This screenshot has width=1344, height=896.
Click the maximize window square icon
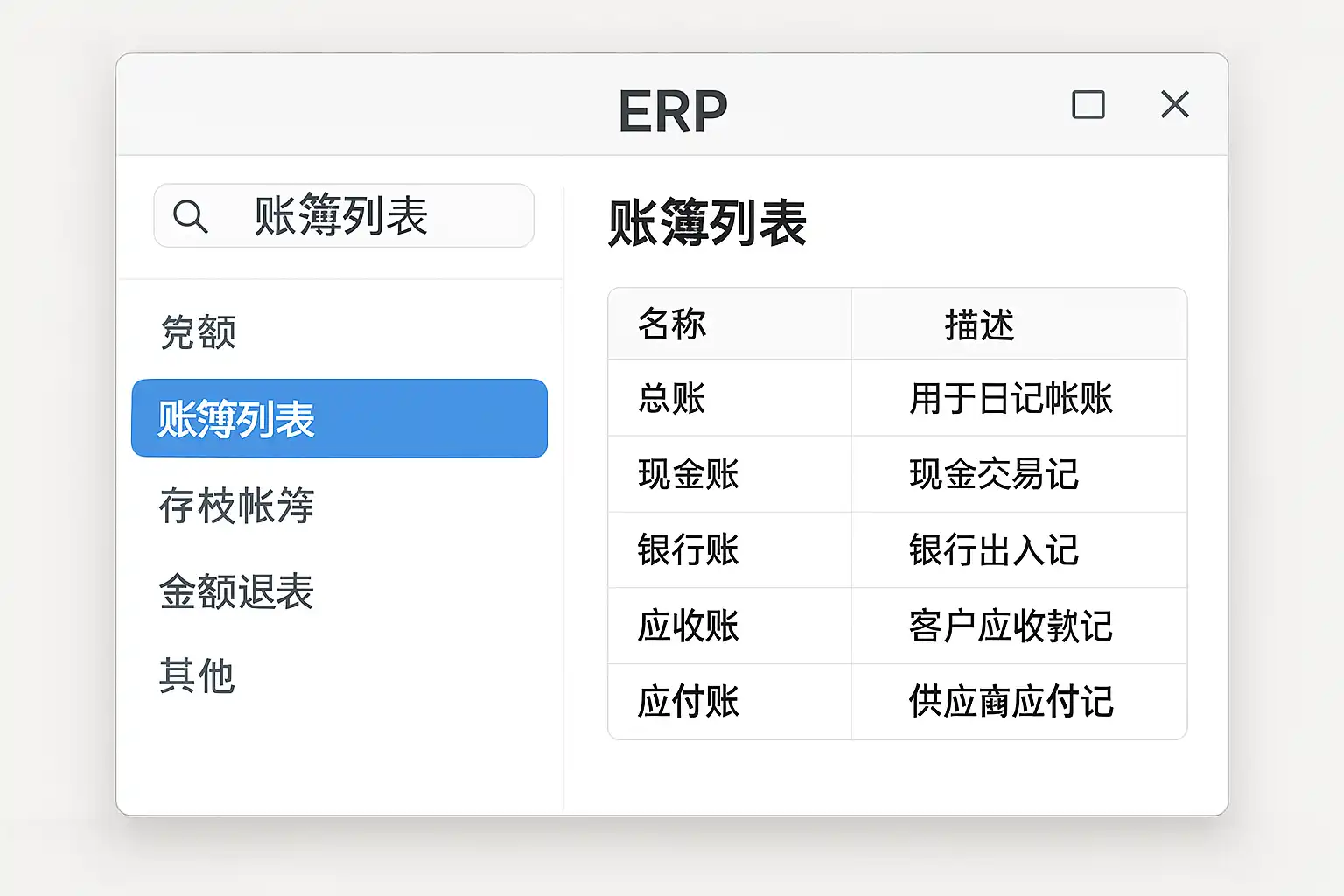(x=1088, y=105)
